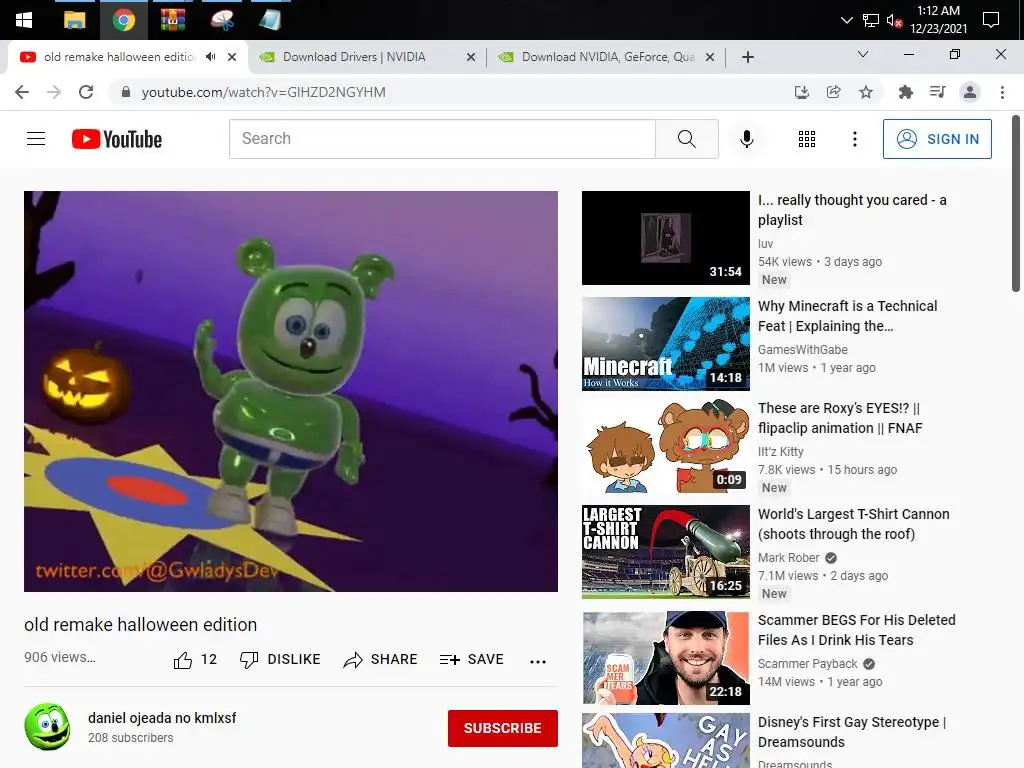Start voice search with microphone icon
Image resolution: width=1024 pixels, height=768 pixels.
(x=746, y=138)
